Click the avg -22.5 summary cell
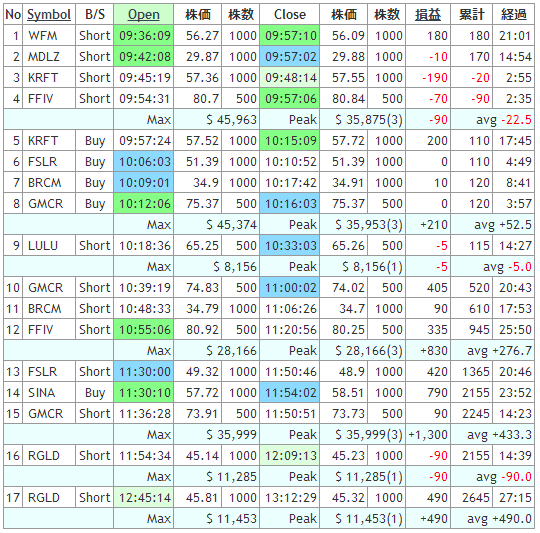This screenshot has height=533, width=540. 492,119
